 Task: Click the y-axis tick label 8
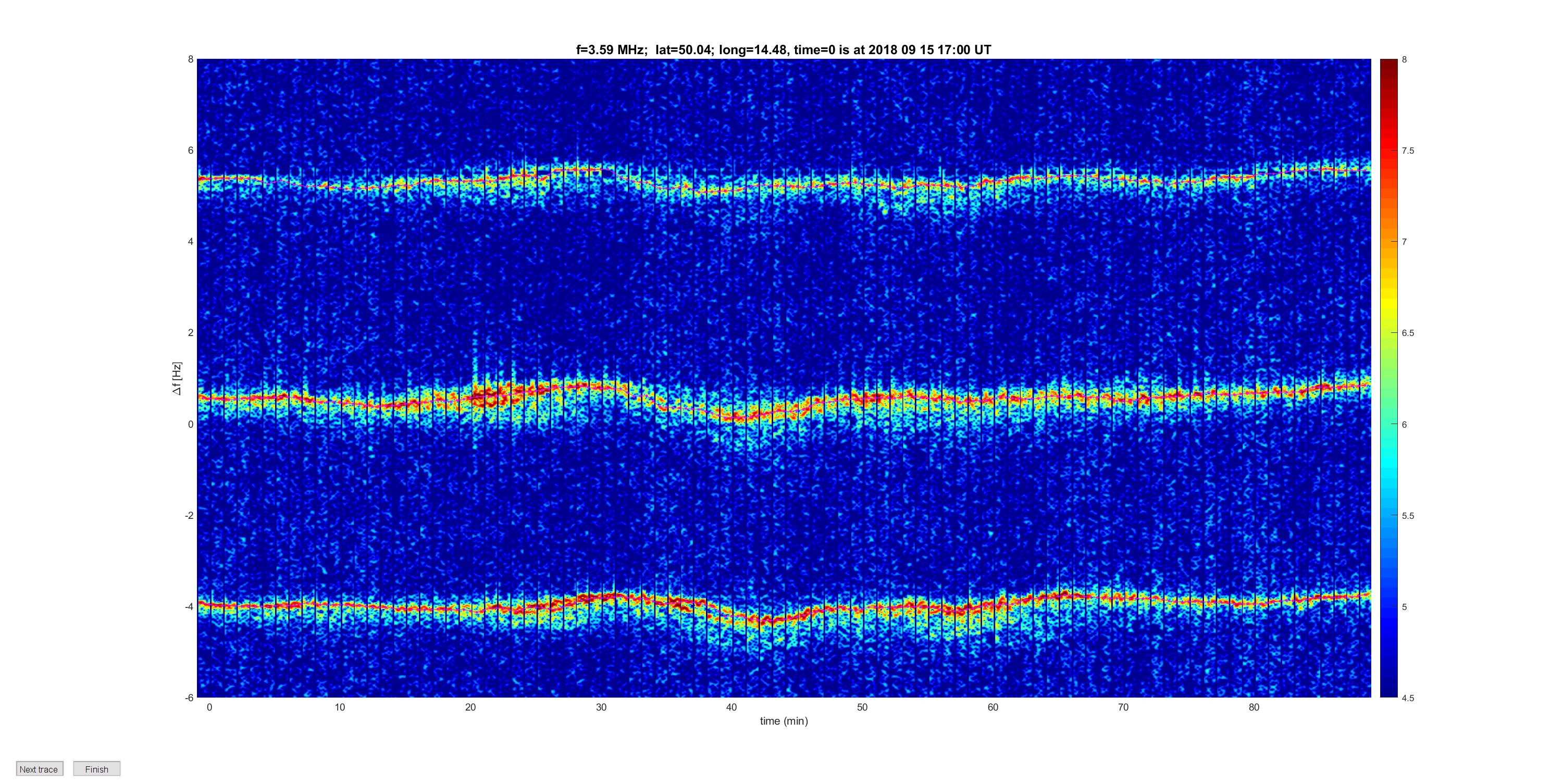pyautogui.click(x=191, y=59)
